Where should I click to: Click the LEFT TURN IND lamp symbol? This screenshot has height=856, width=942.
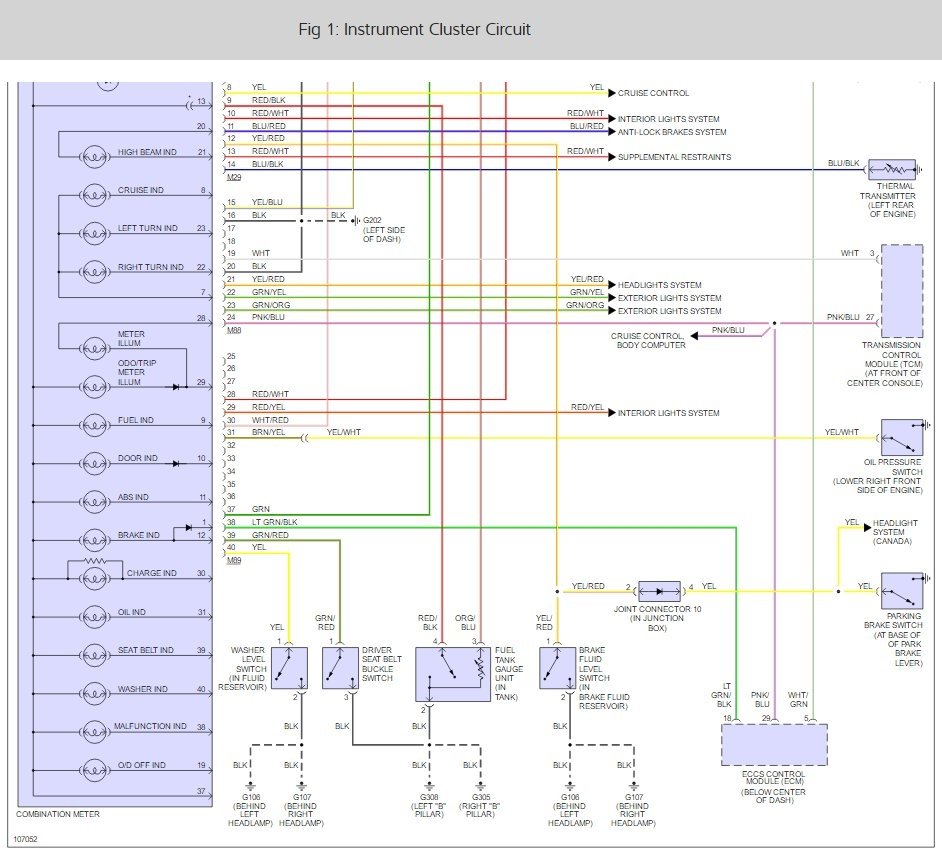tap(94, 234)
